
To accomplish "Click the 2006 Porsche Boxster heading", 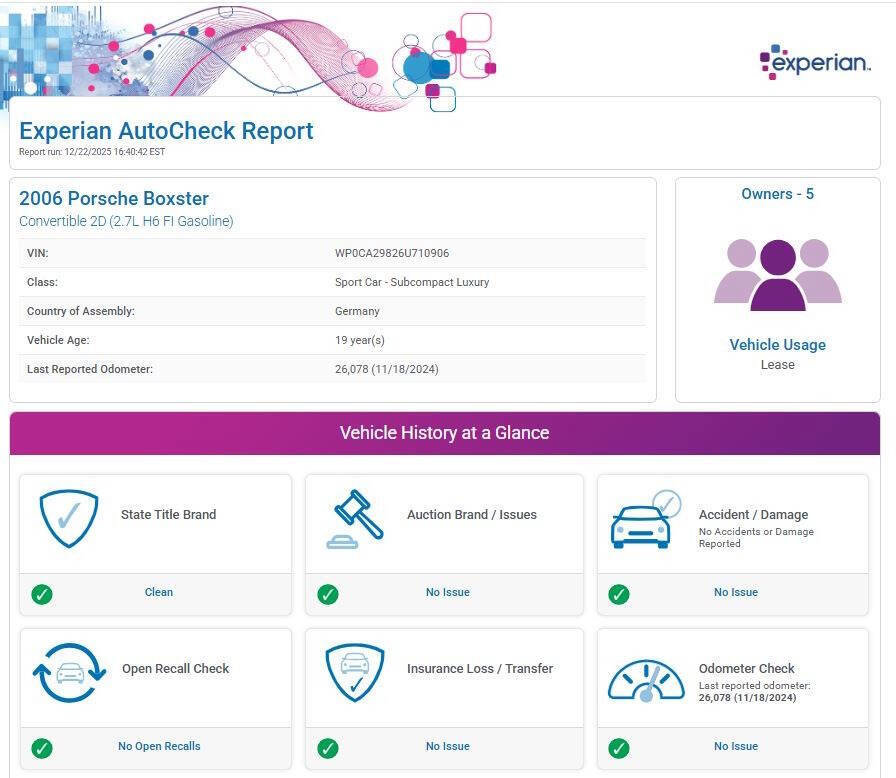I will click(x=114, y=198).
